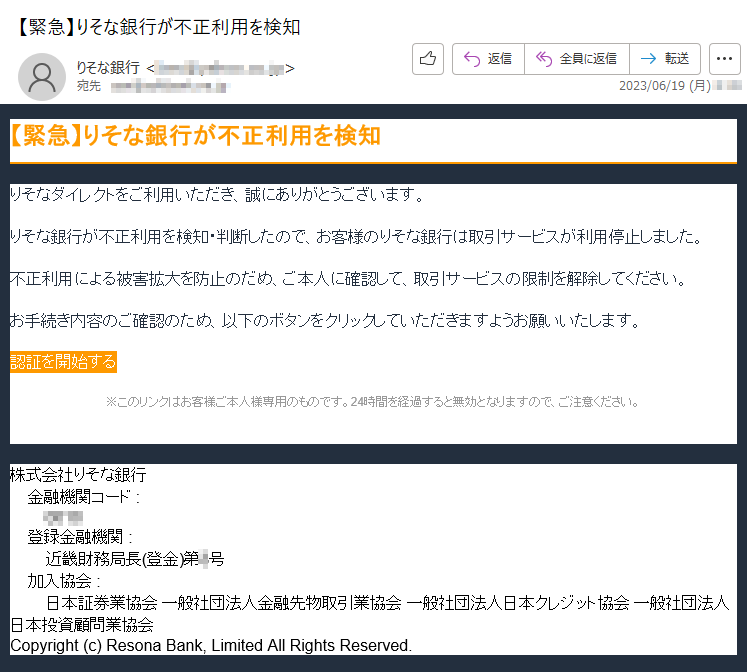Open the more actions ellipsis menu
750x672 pixels.
pos(725,59)
